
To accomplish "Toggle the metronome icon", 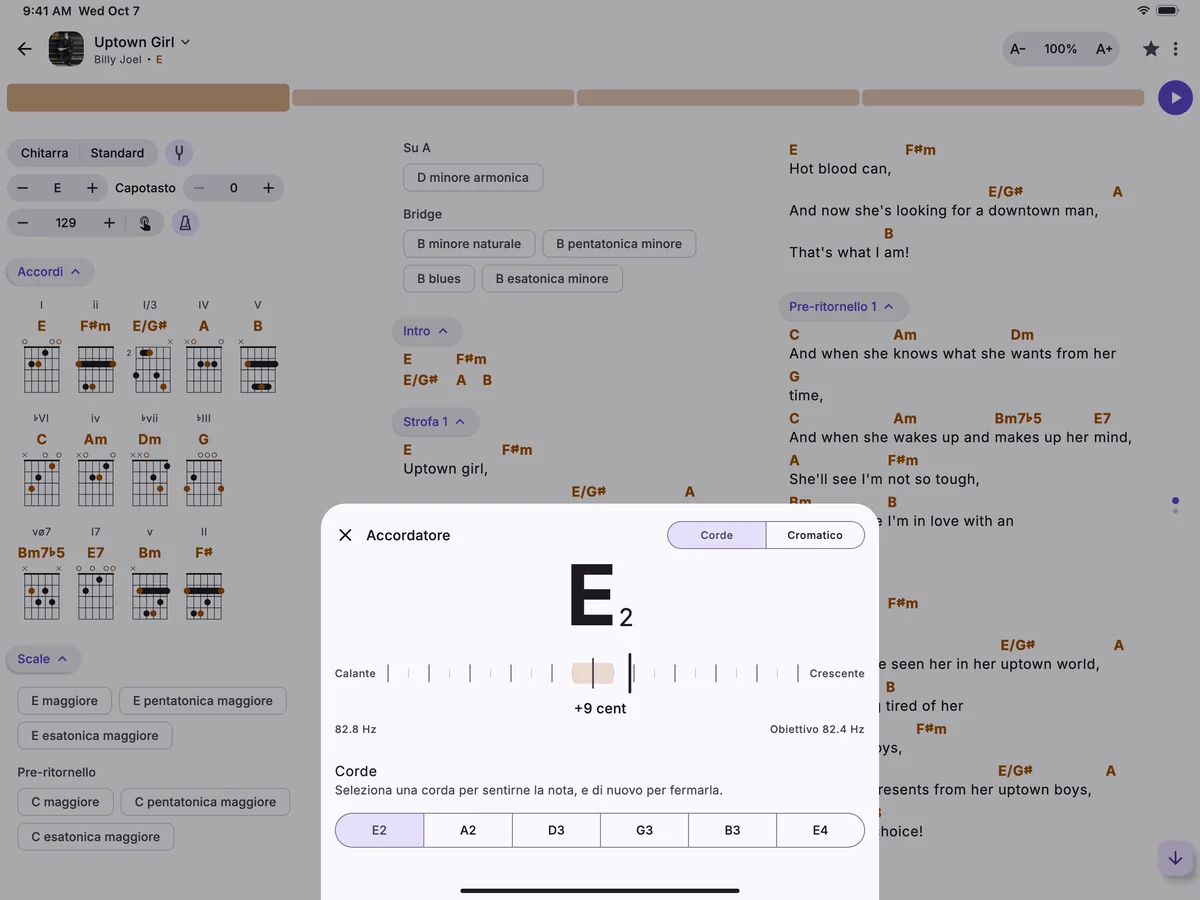I will [185, 223].
